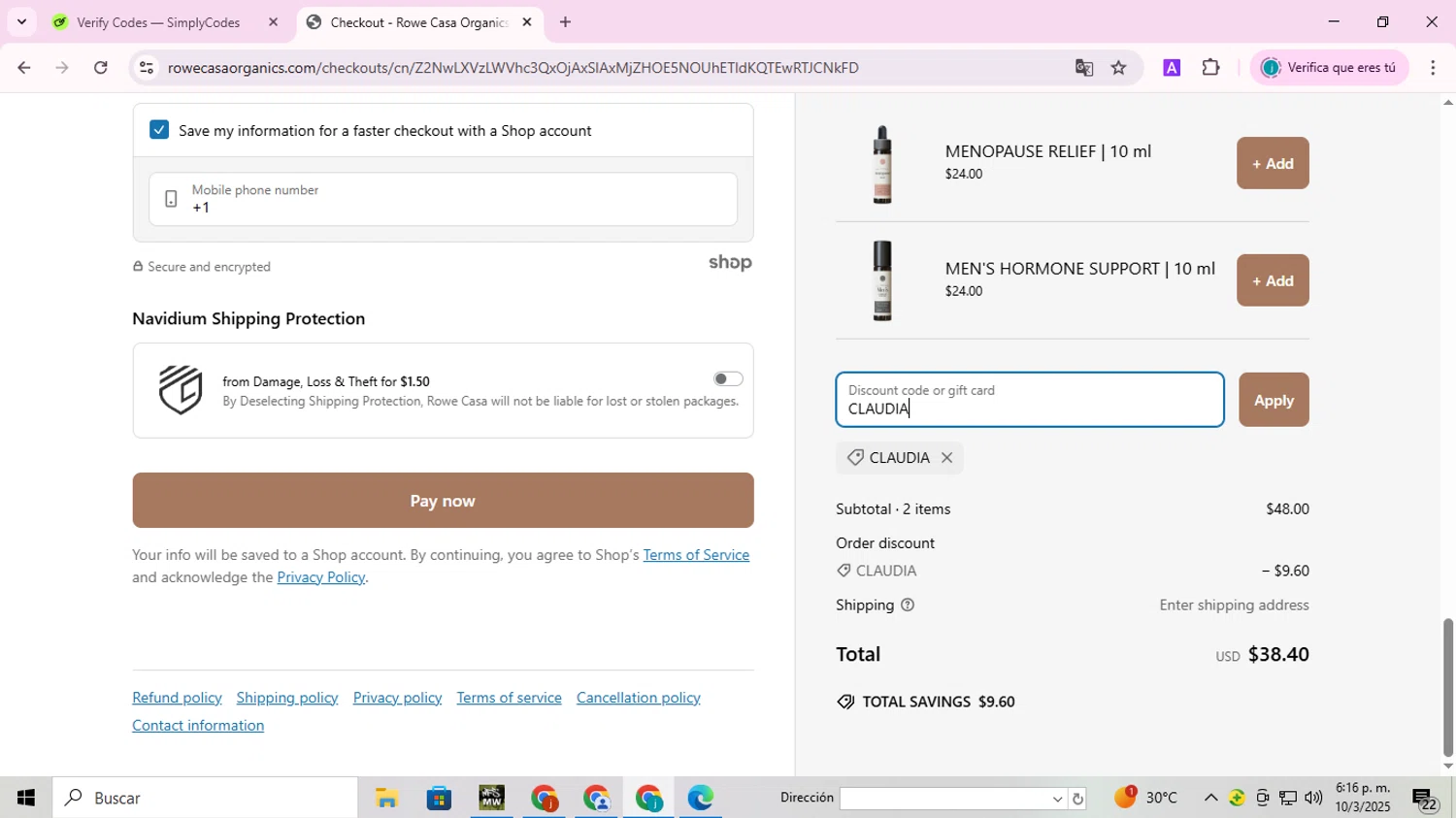Click the MENOPAUSE RELIEF product thumbnail

point(881,164)
